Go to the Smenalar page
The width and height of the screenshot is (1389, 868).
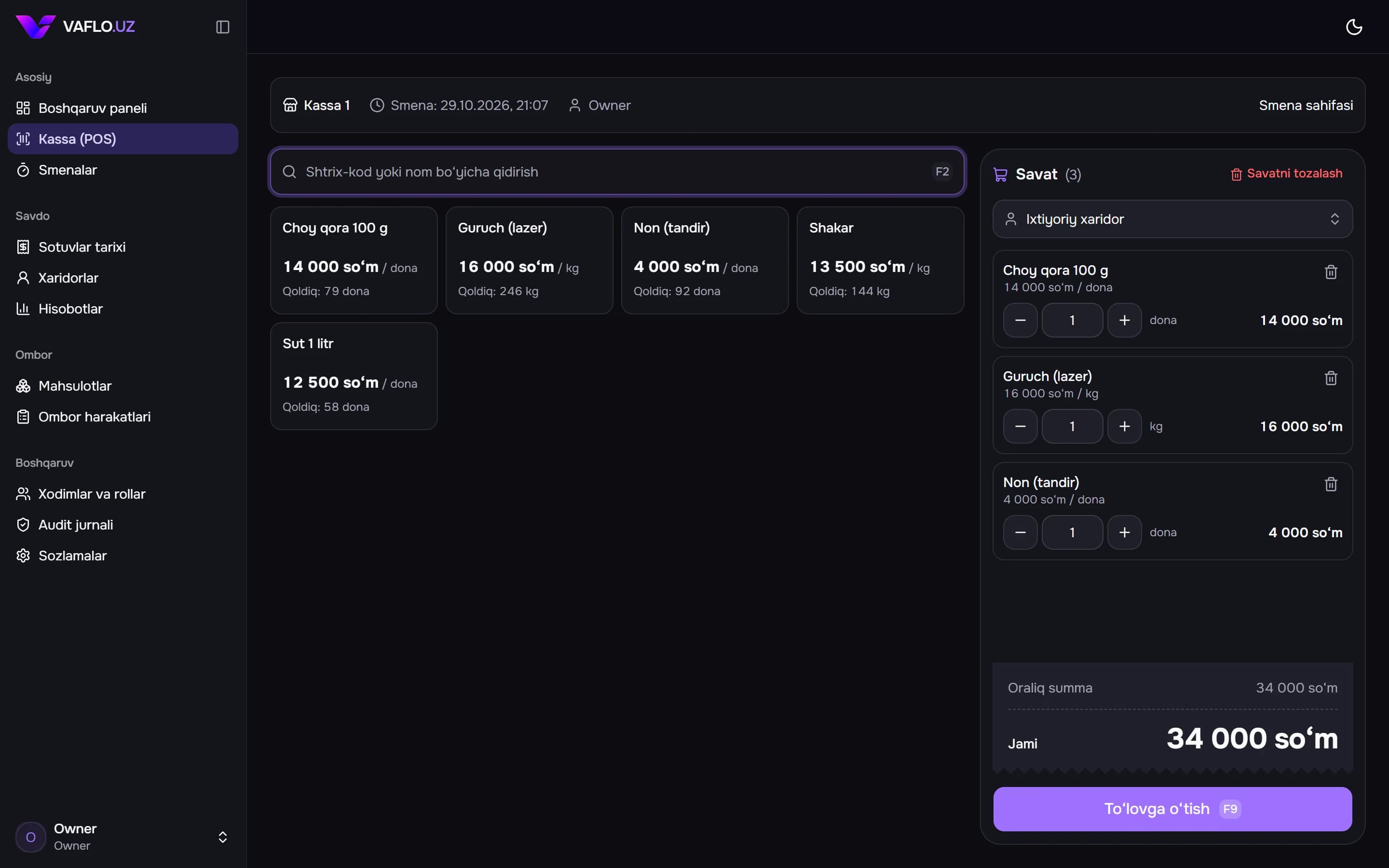click(122, 170)
